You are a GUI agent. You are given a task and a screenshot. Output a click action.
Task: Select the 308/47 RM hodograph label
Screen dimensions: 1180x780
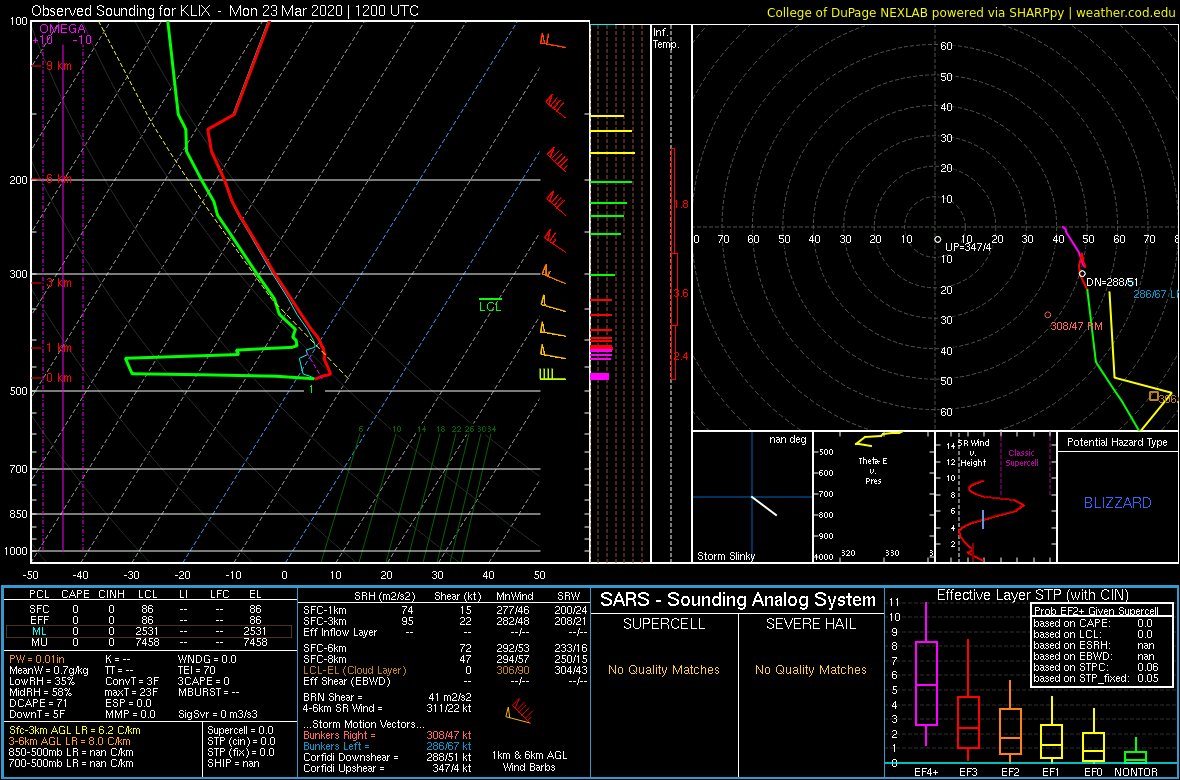pyautogui.click(x=1077, y=326)
